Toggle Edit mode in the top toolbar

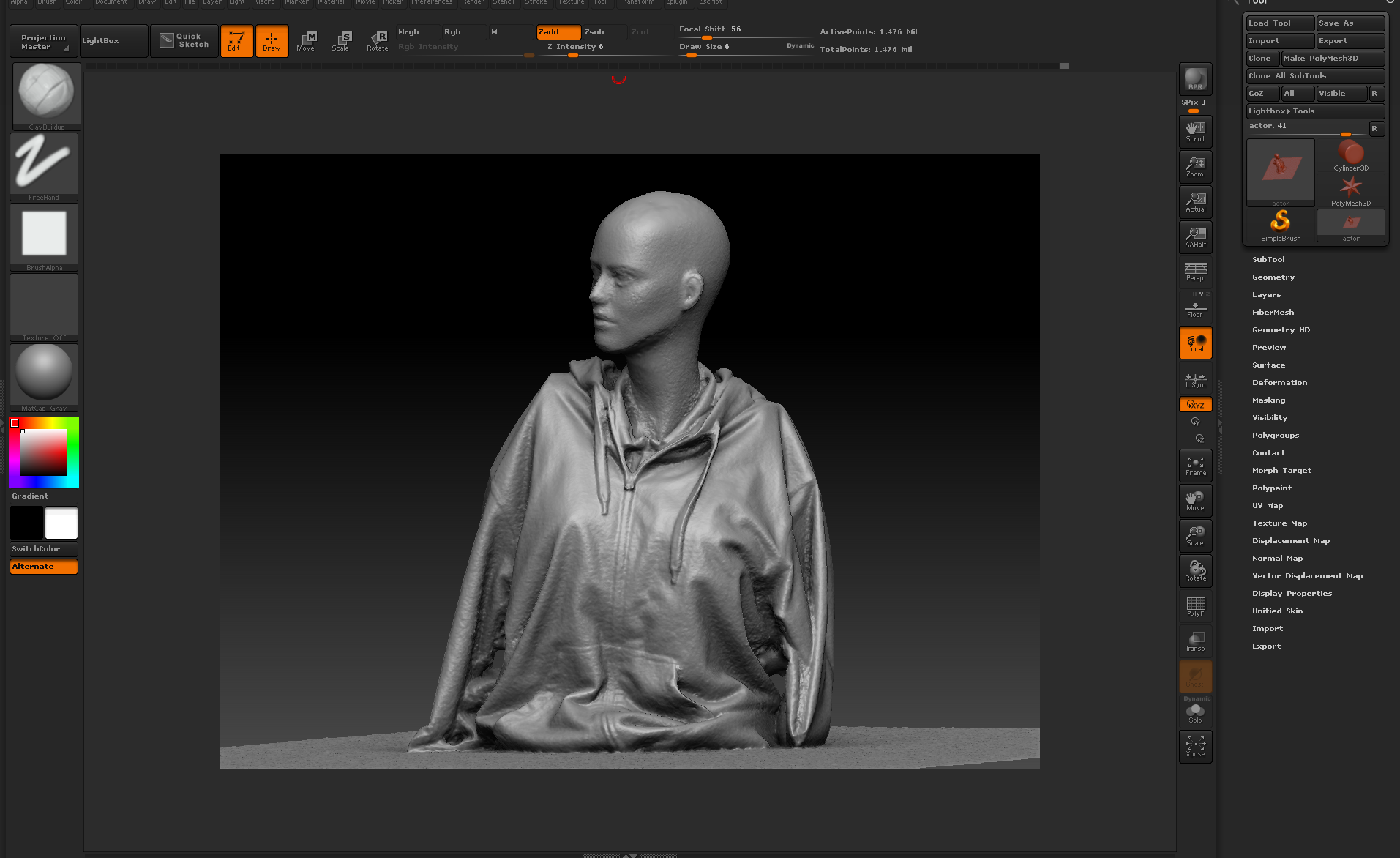(236, 40)
